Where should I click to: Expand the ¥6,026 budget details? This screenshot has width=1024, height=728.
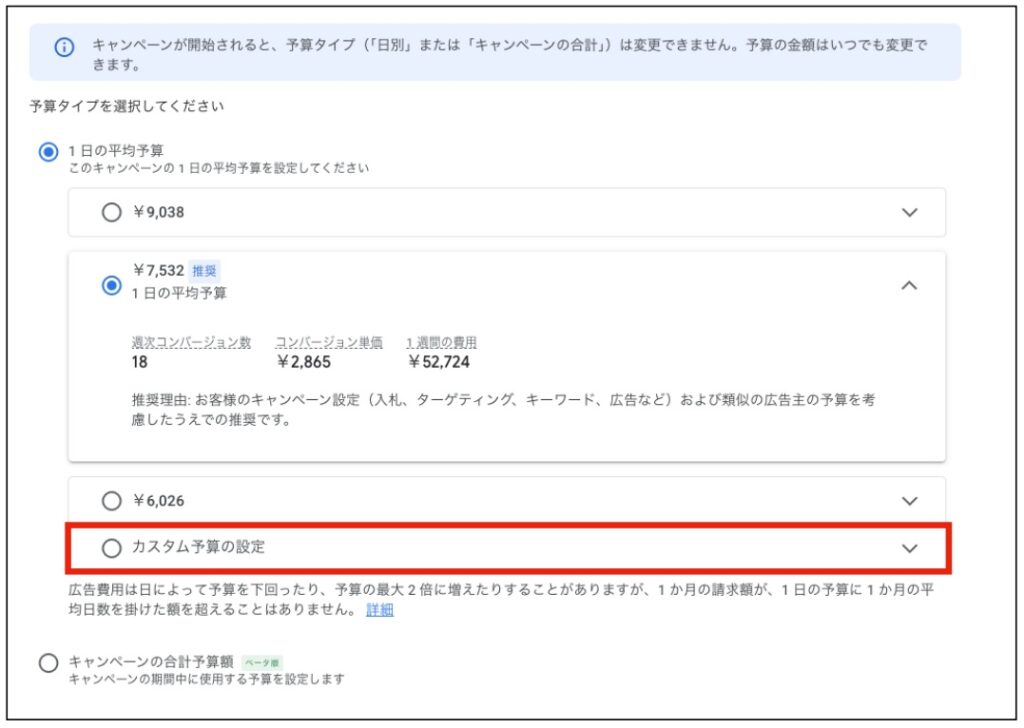point(909,500)
